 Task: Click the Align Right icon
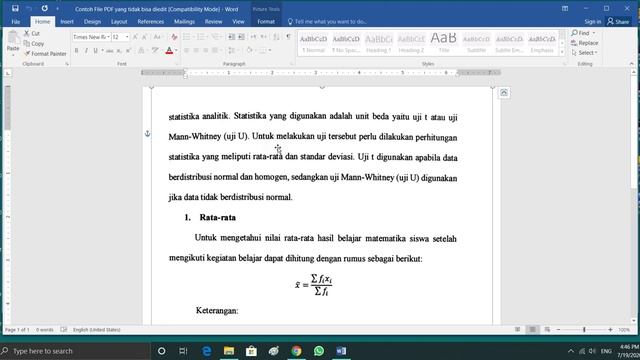(206, 51)
